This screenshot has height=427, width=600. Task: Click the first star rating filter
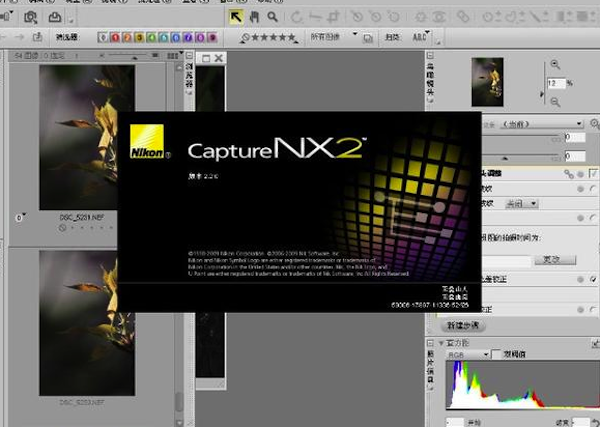click(255, 37)
